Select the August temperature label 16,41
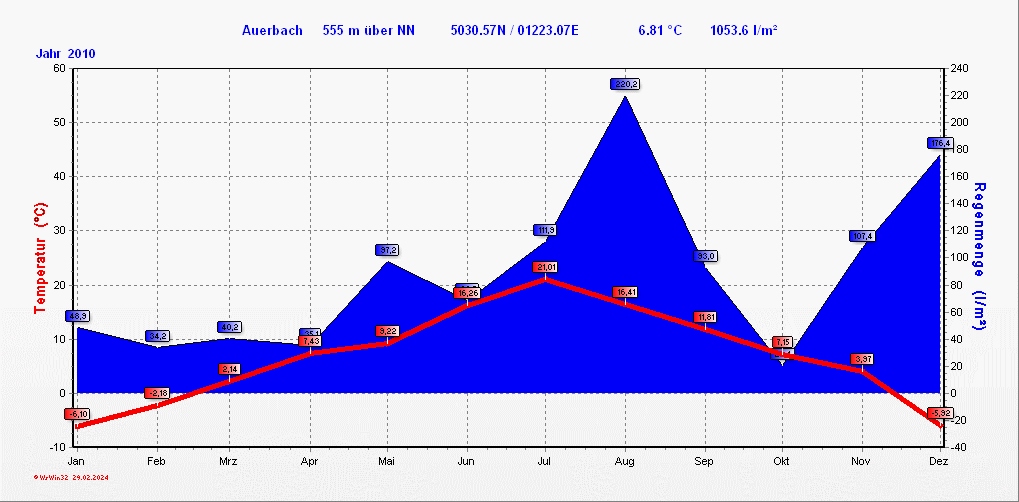 point(626,292)
